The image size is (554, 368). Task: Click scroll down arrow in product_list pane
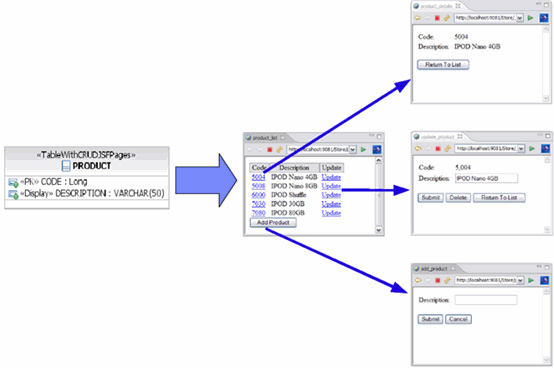(x=378, y=230)
